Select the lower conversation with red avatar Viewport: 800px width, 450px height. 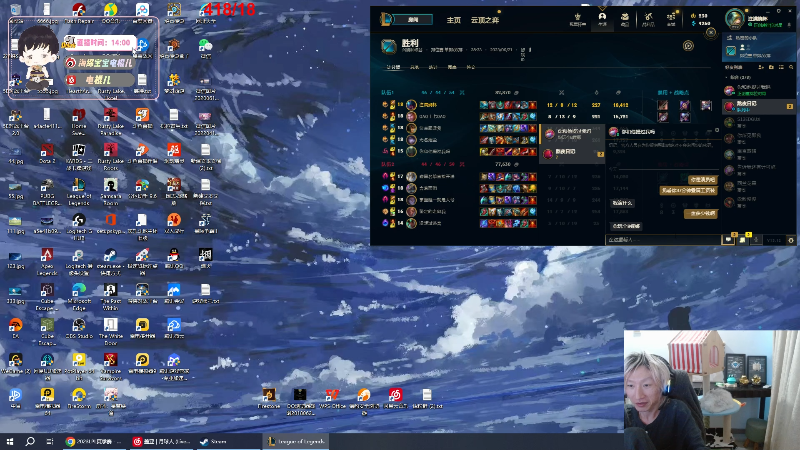(572, 153)
